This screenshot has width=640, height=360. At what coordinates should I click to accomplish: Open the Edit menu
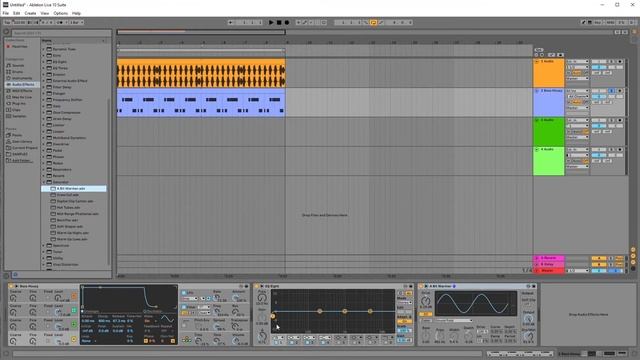[x=16, y=13]
